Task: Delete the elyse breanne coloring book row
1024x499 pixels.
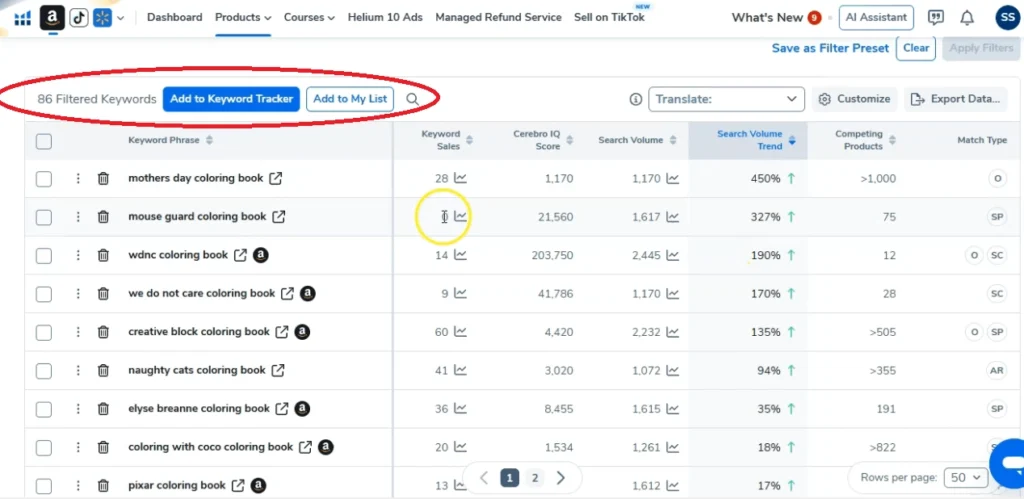Action: (103, 409)
